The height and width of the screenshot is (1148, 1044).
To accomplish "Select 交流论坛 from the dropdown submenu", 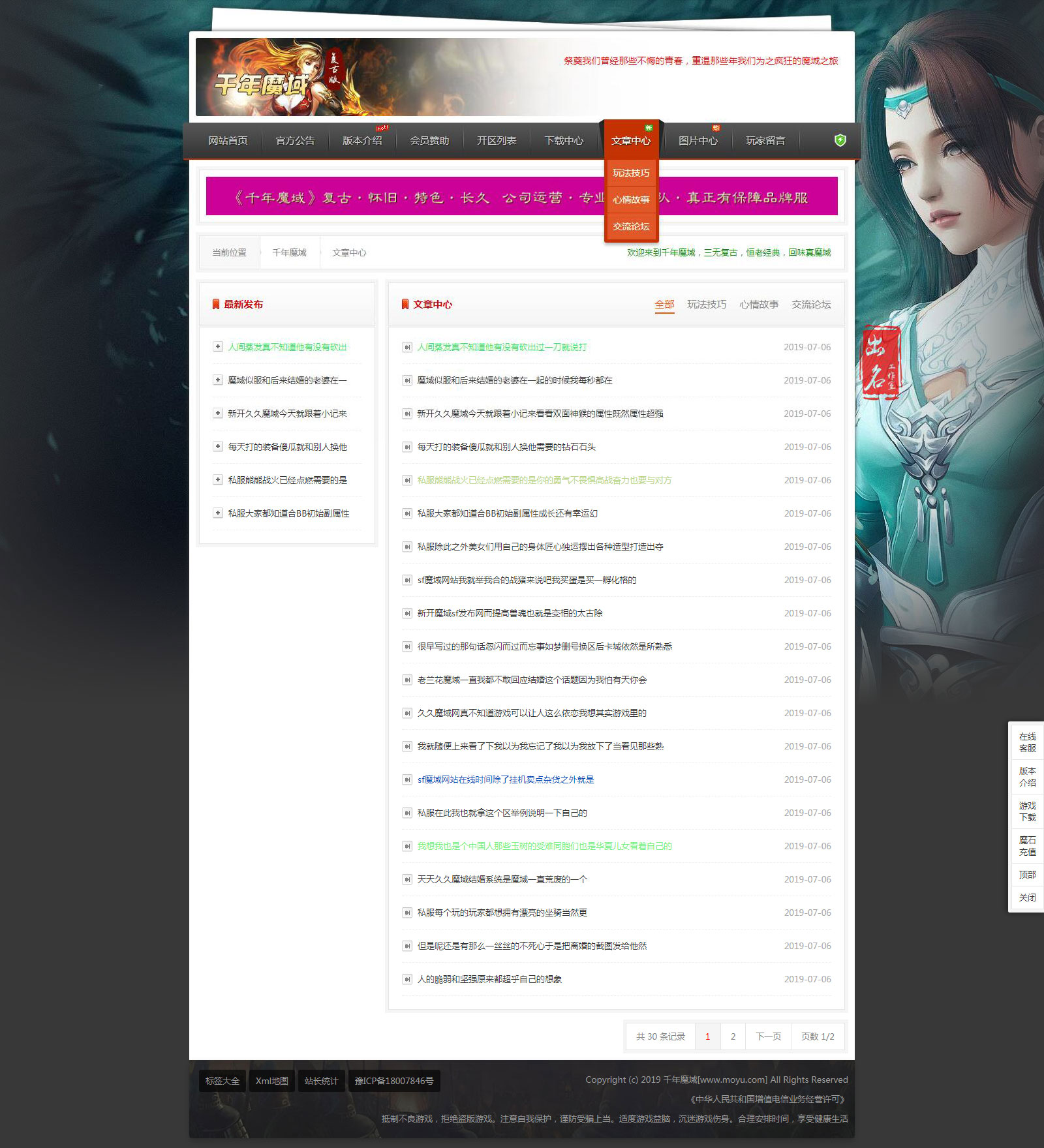I will [x=631, y=226].
